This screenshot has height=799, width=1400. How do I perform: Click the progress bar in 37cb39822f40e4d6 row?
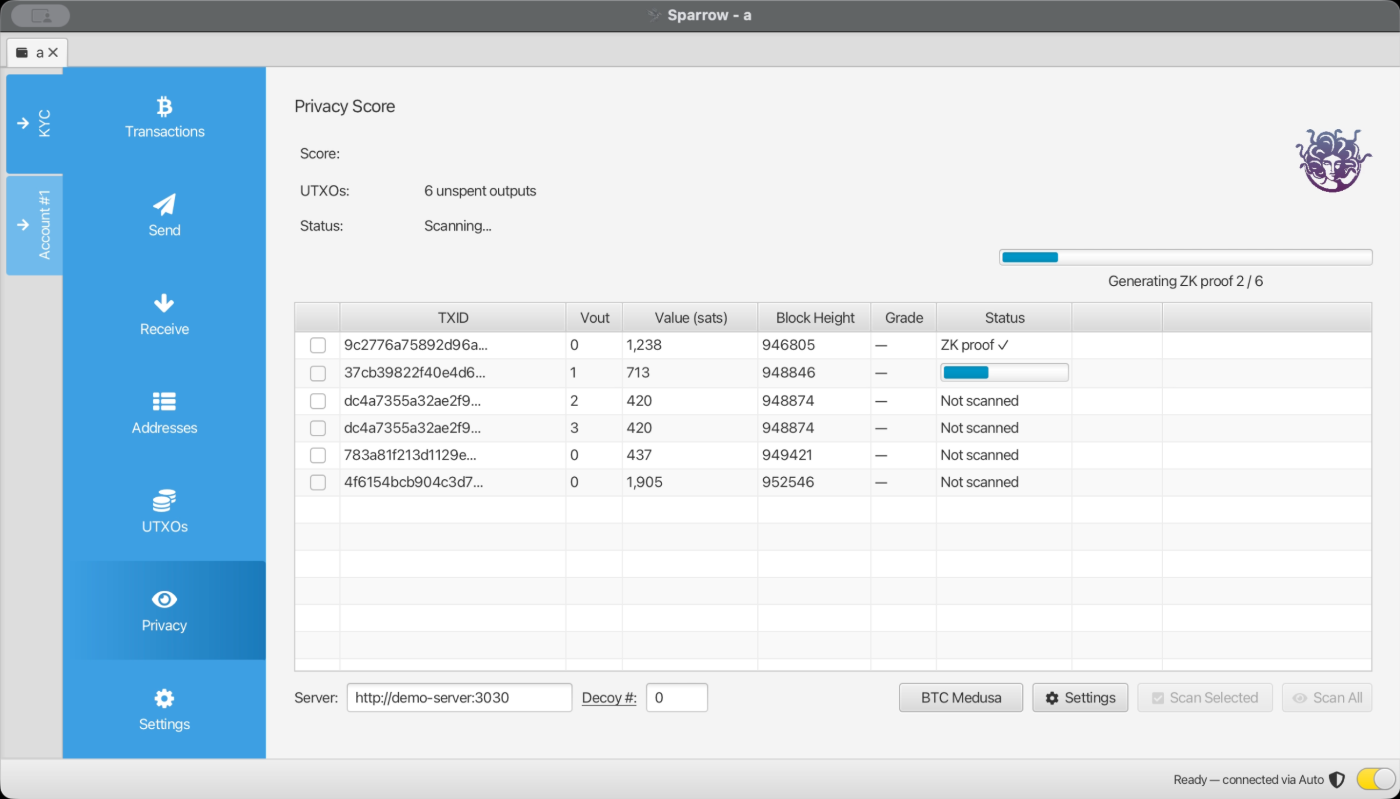[x=1004, y=372]
